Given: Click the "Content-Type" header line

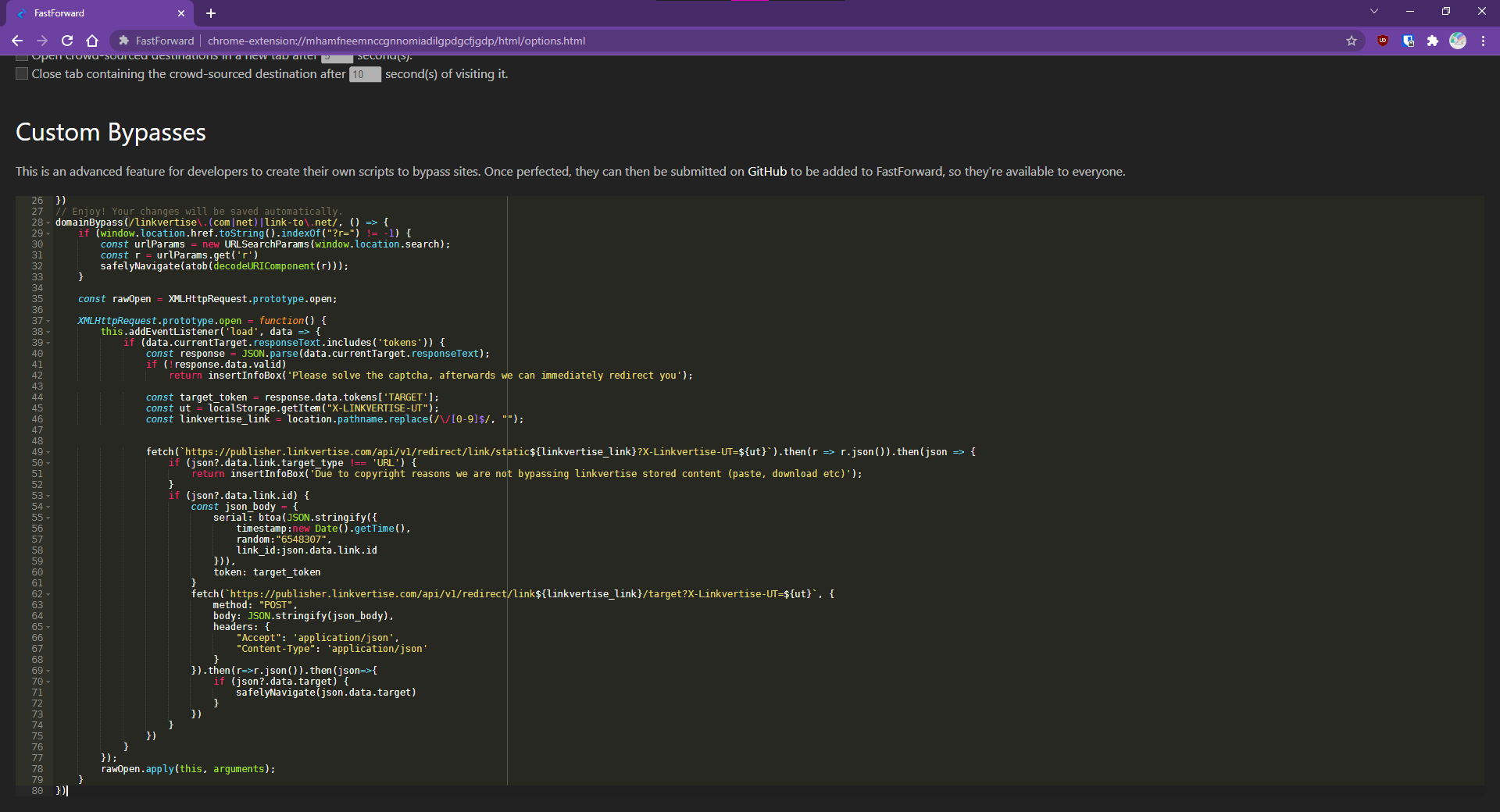Looking at the screenshot, I should tap(332, 649).
